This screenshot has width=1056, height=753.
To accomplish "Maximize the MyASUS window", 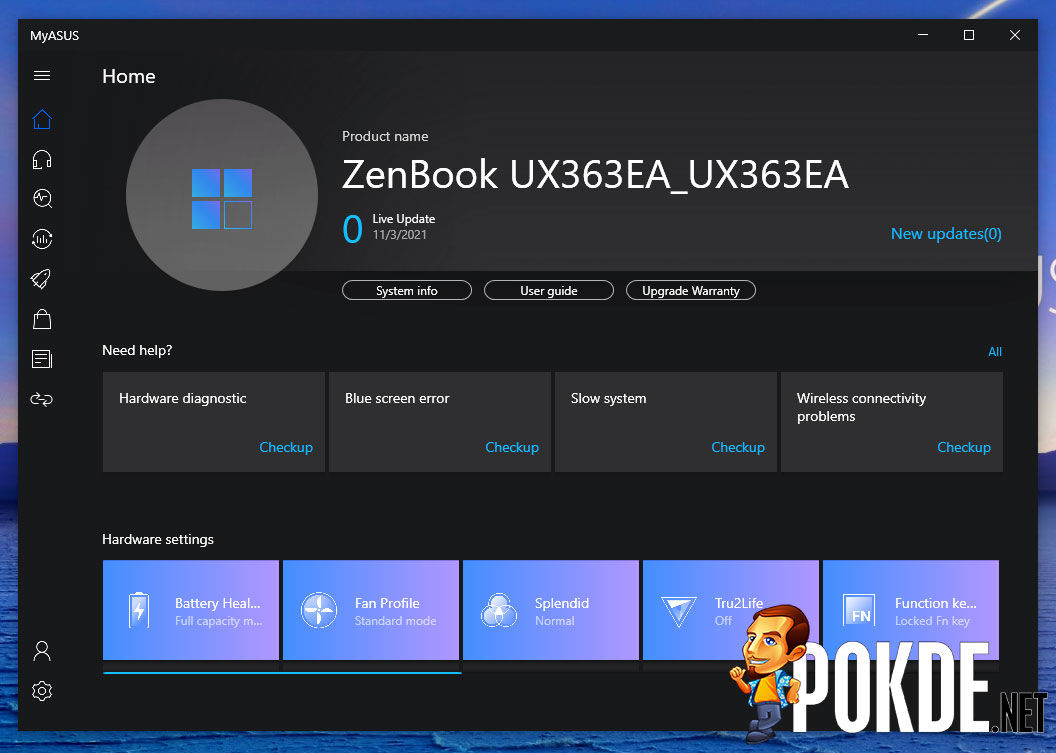I will click(968, 35).
